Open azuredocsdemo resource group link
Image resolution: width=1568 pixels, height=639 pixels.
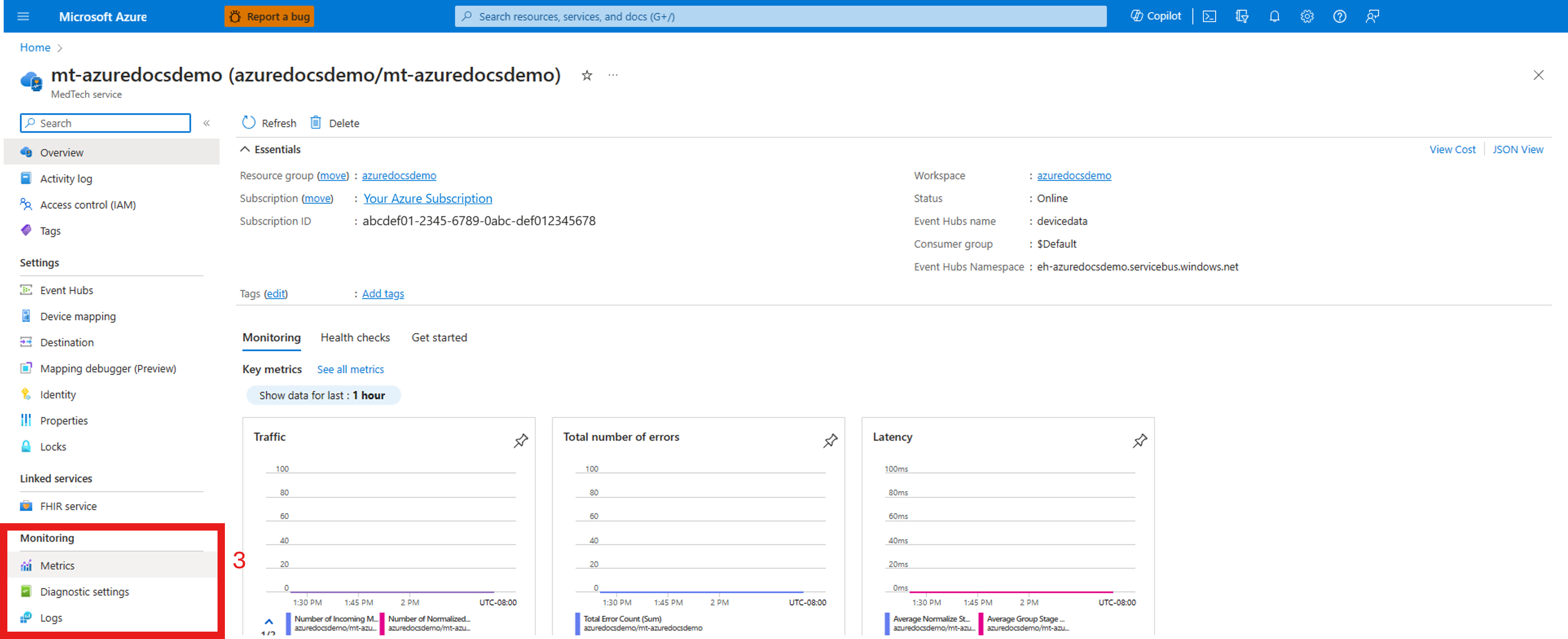coord(399,175)
